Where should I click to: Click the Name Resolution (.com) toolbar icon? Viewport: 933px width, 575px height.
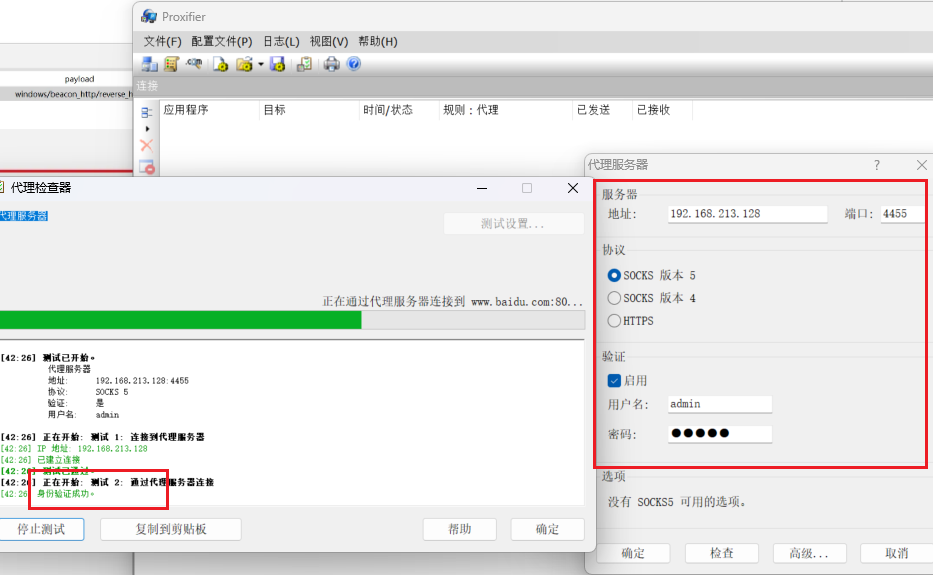194,64
